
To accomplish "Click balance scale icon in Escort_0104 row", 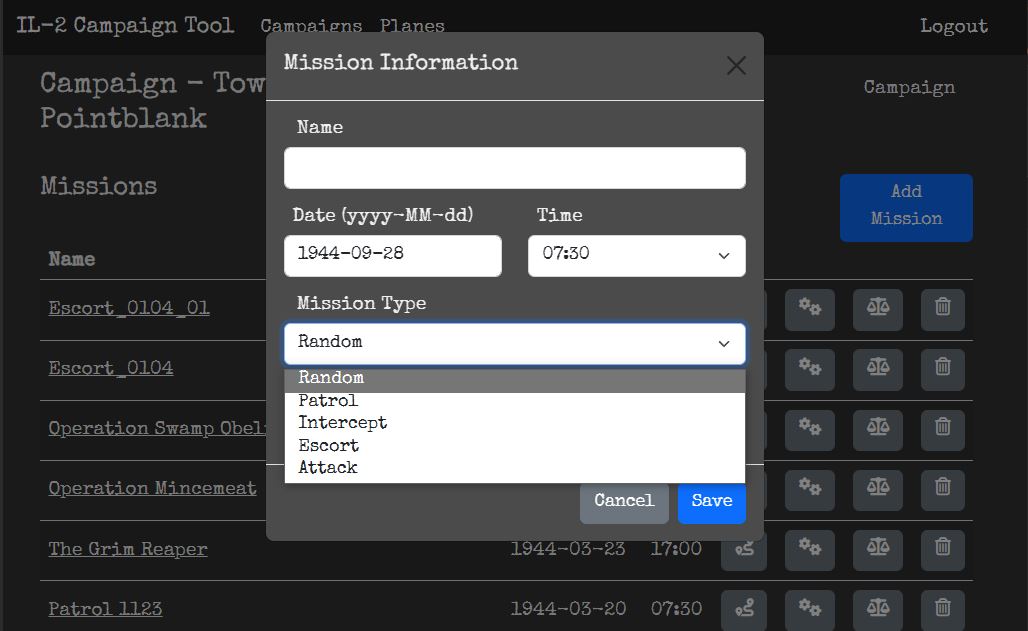I will coord(877,369).
